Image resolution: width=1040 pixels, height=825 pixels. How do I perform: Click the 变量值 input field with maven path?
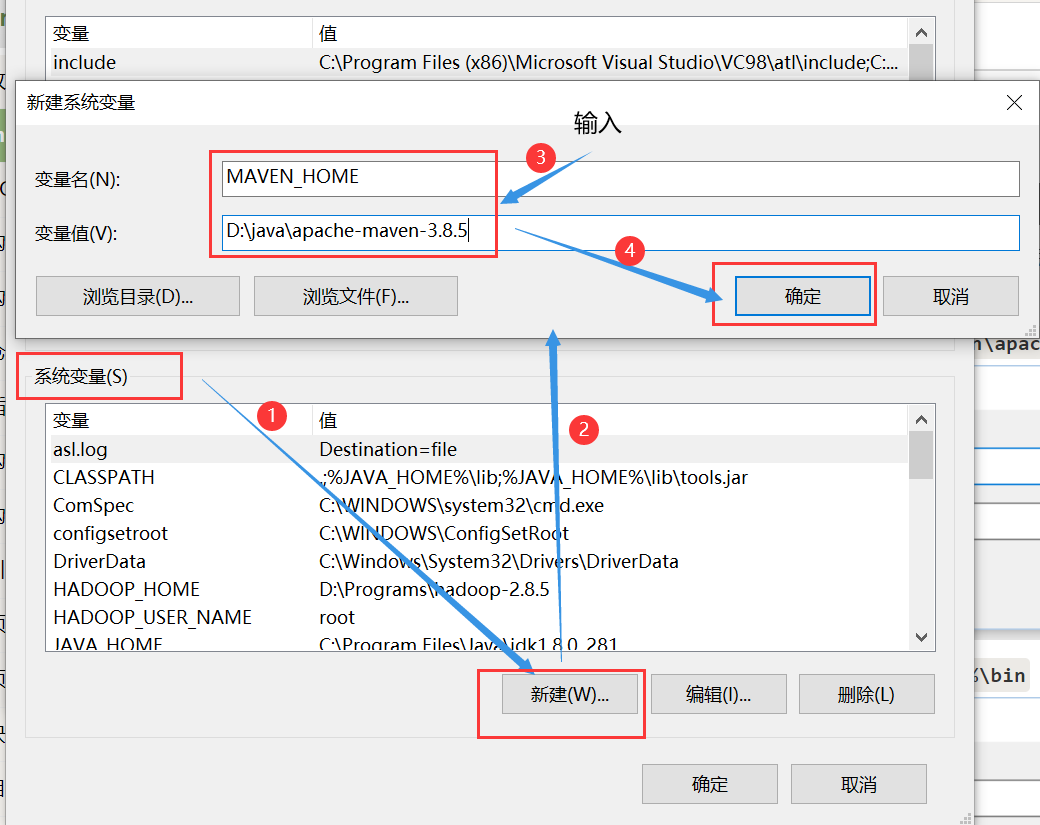(x=620, y=233)
